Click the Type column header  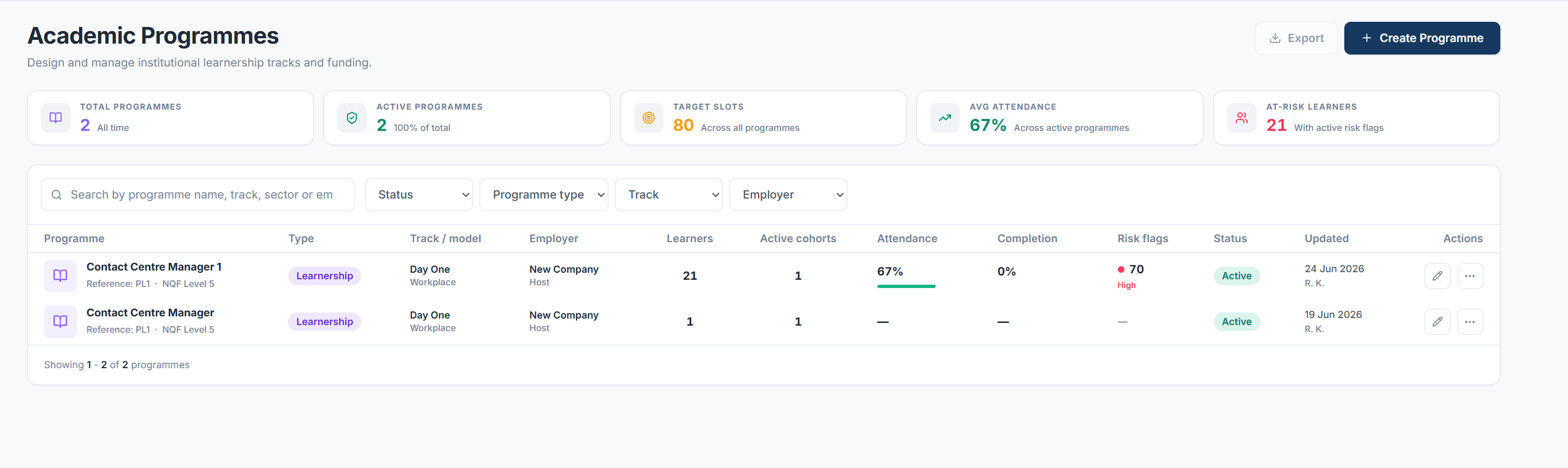pyautogui.click(x=301, y=238)
